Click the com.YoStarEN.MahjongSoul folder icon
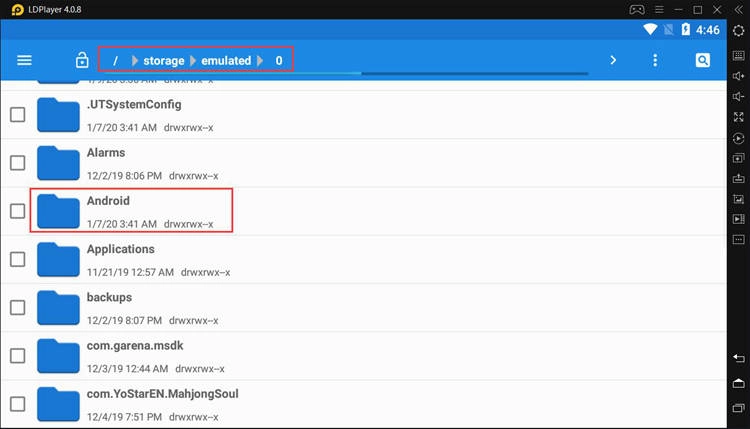Screen dimensions: 750x429 [58, 403]
